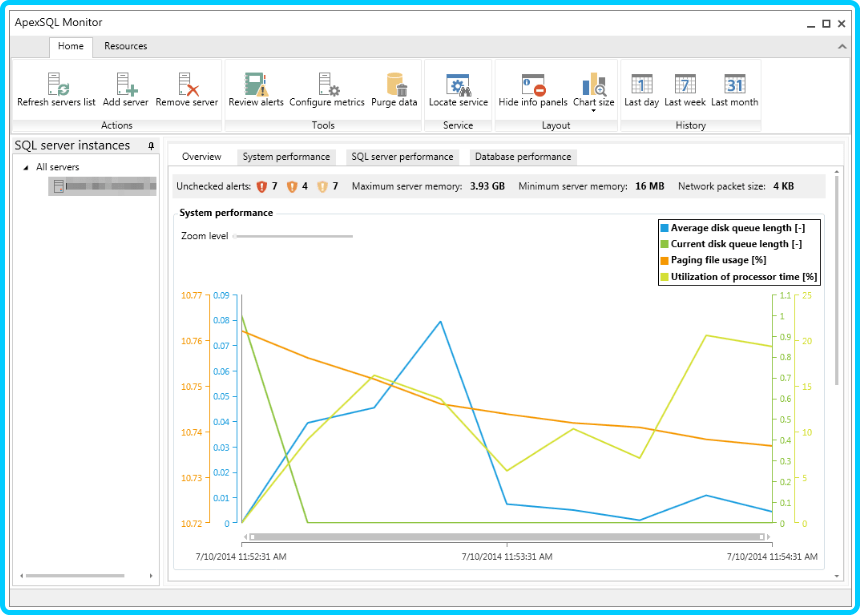
Task: Select the blurred server instance in tree
Action: (x=103, y=187)
